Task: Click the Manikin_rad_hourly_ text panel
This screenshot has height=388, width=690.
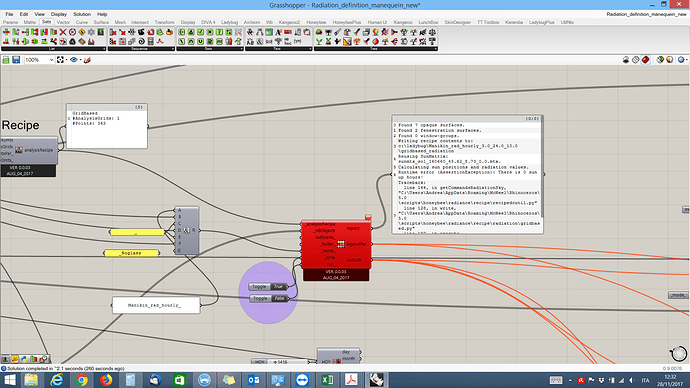Action: [156, 305]
